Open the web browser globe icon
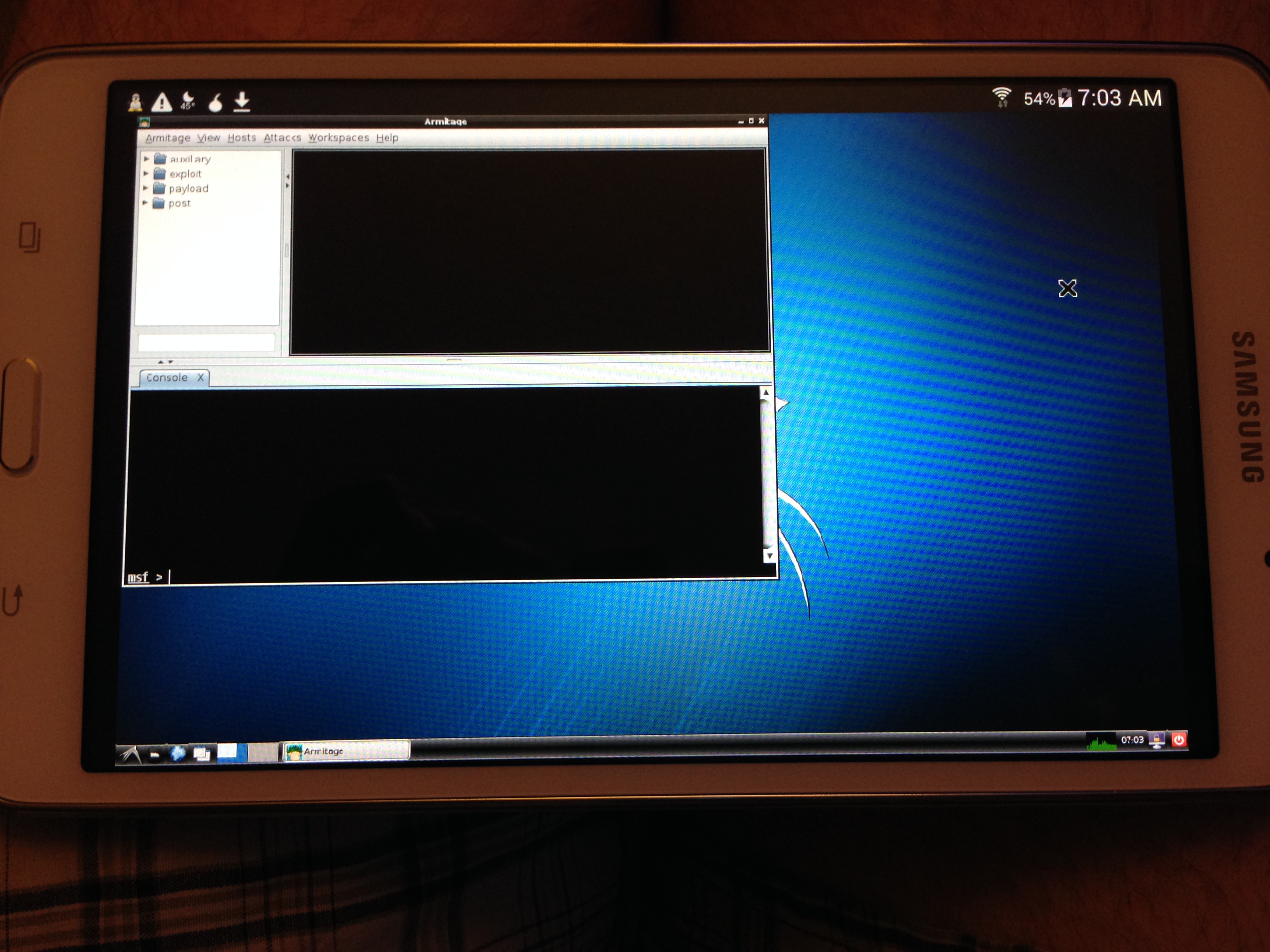Image resolution: width=1270 pixels, height=952 pixels. 178,754
